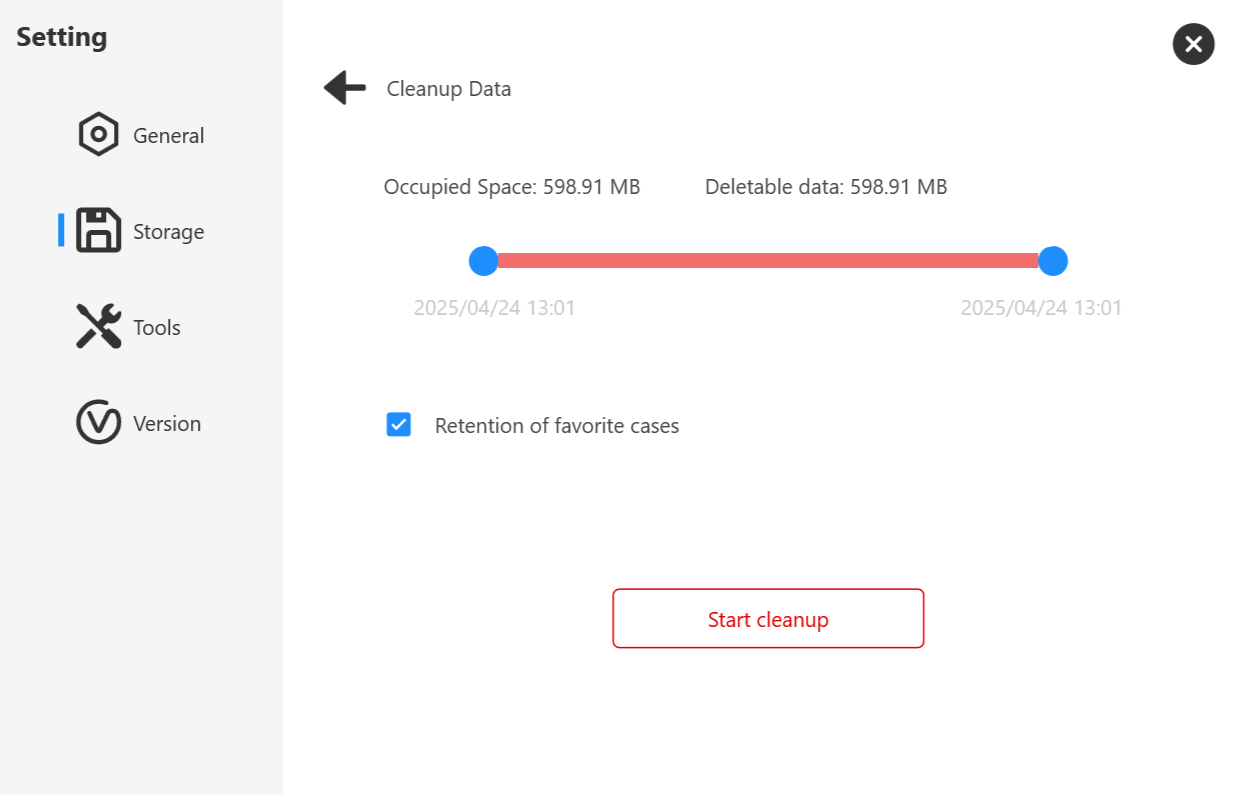Click the Retention of favorite cases label
Image resolution: width=1236 pixels, height=795 pixels.
pos(557,426)
